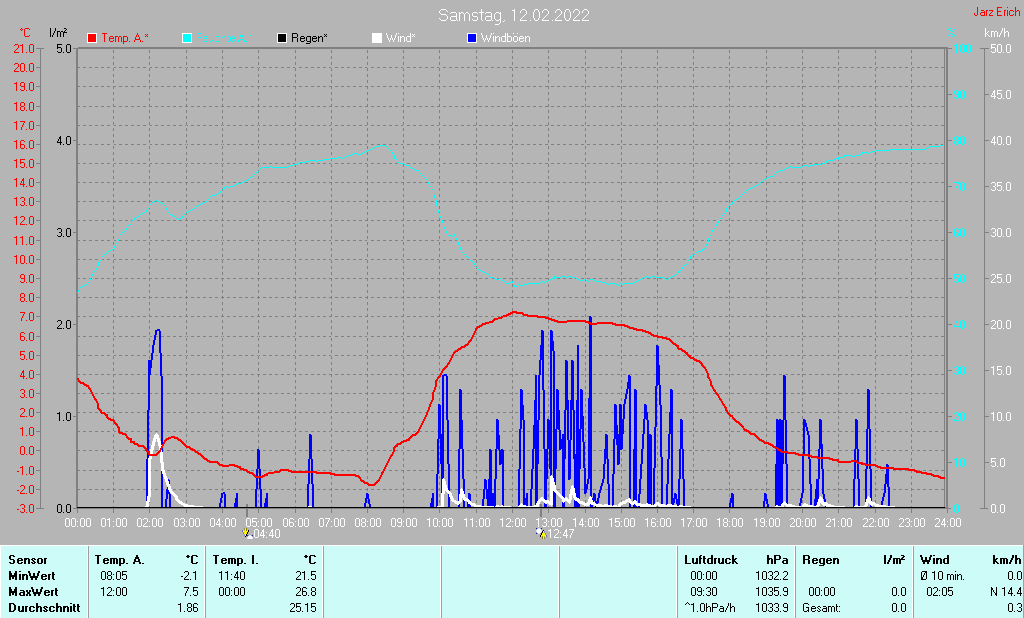Click the 'Gesamt:' rain total label
Image resolution: width=1024 pixels, height=618 pixels.
click(822, 608)
